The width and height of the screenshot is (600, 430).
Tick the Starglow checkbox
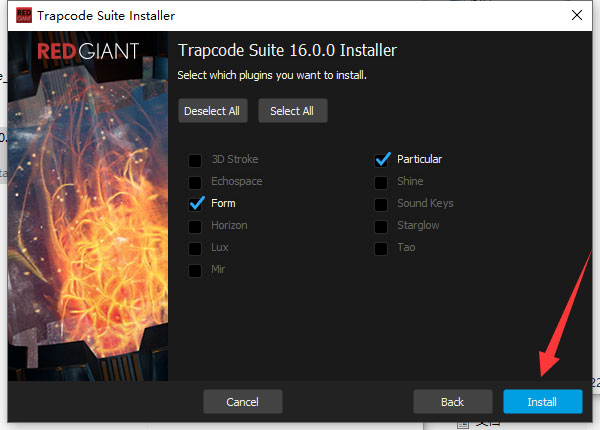(x=381, y=225)
